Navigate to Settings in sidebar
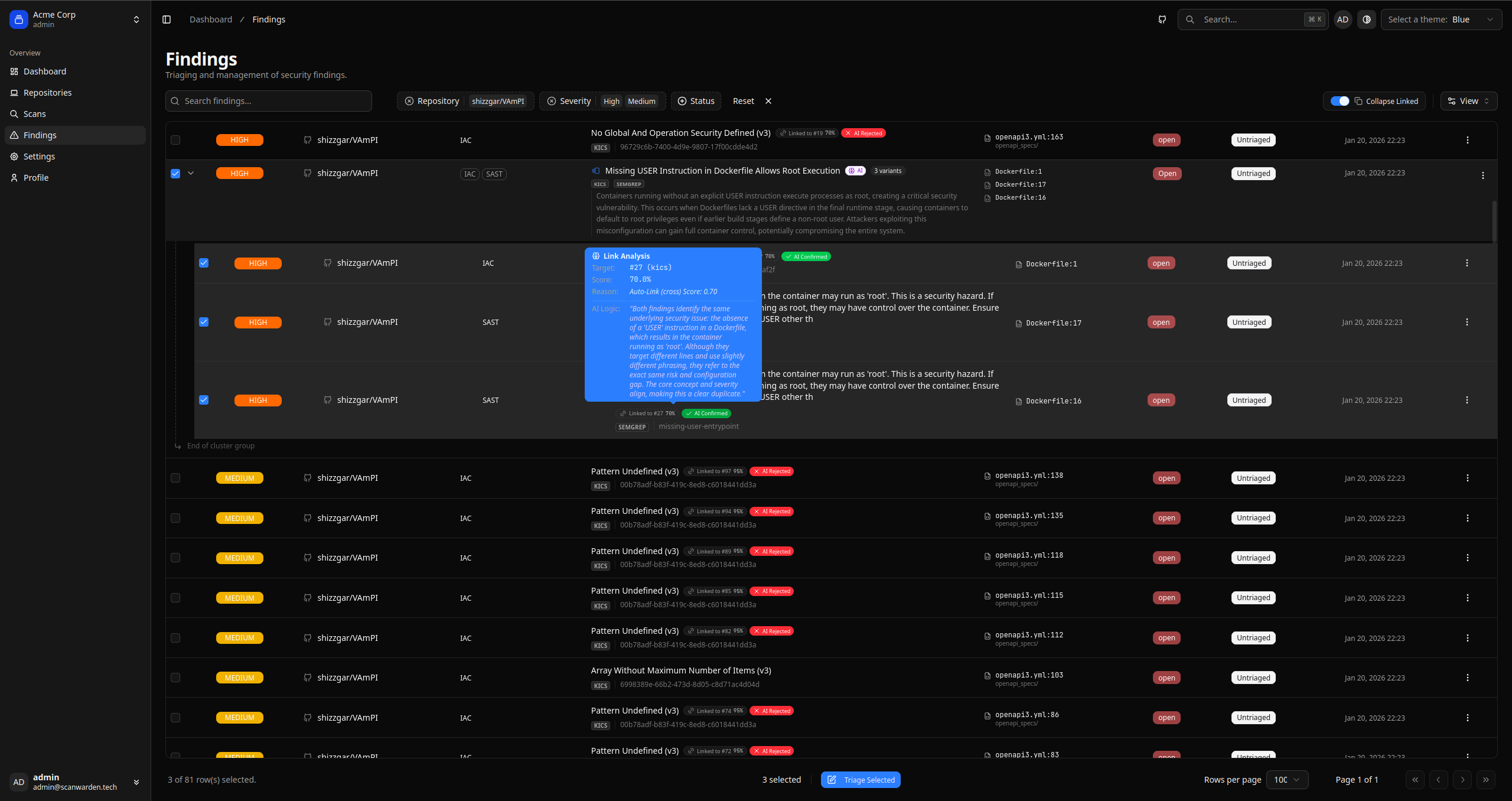The width and height of the screenshot is (1512, 801). click(39, 157)
